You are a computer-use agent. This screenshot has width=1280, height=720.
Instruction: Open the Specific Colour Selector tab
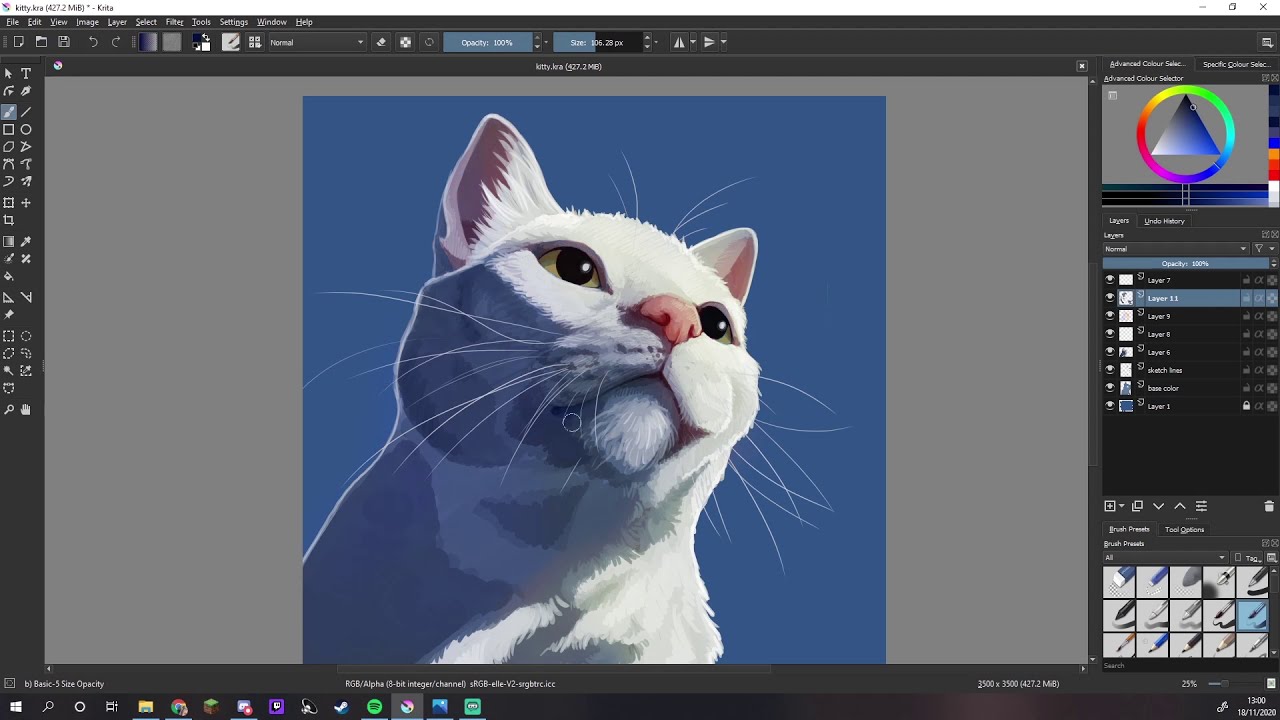pyautogui.click(x=1236, y=64)
